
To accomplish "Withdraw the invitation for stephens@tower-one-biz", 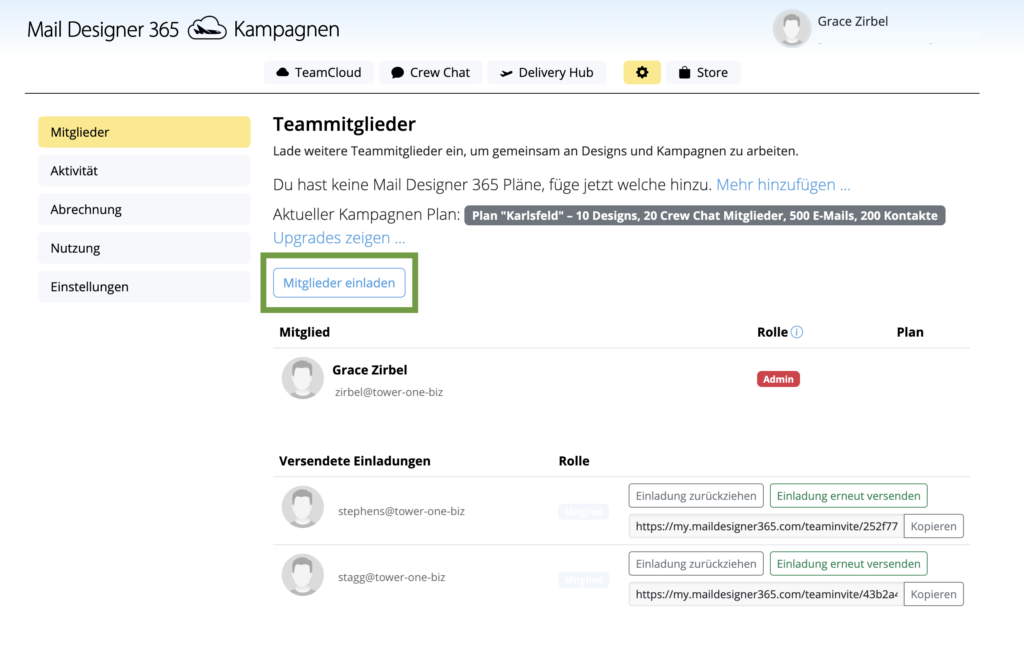I will tap(696, 496).
